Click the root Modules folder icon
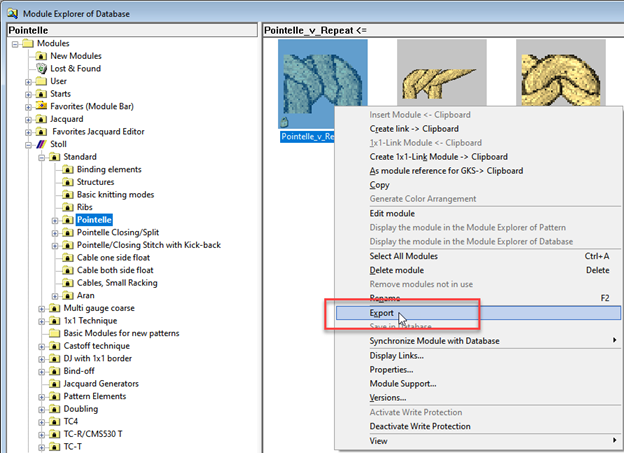This screenshot has height=453, width=624. tap(28, 44)
